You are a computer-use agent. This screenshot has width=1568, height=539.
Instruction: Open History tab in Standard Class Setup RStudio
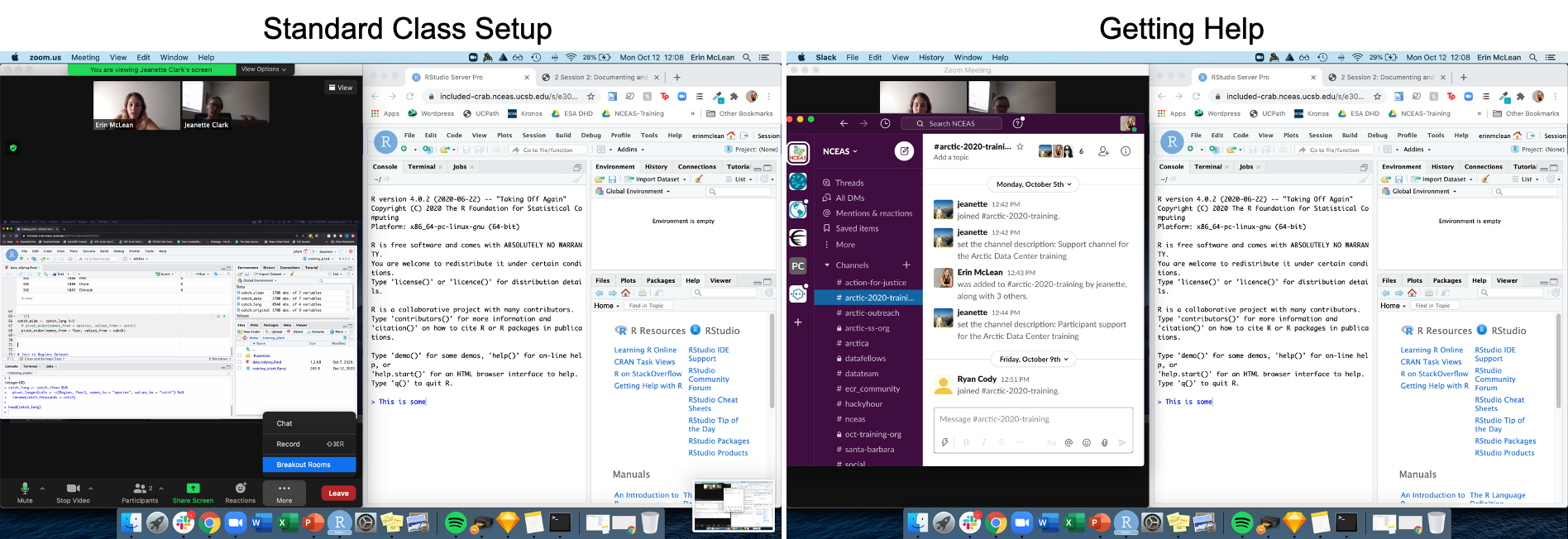(656, 167)
